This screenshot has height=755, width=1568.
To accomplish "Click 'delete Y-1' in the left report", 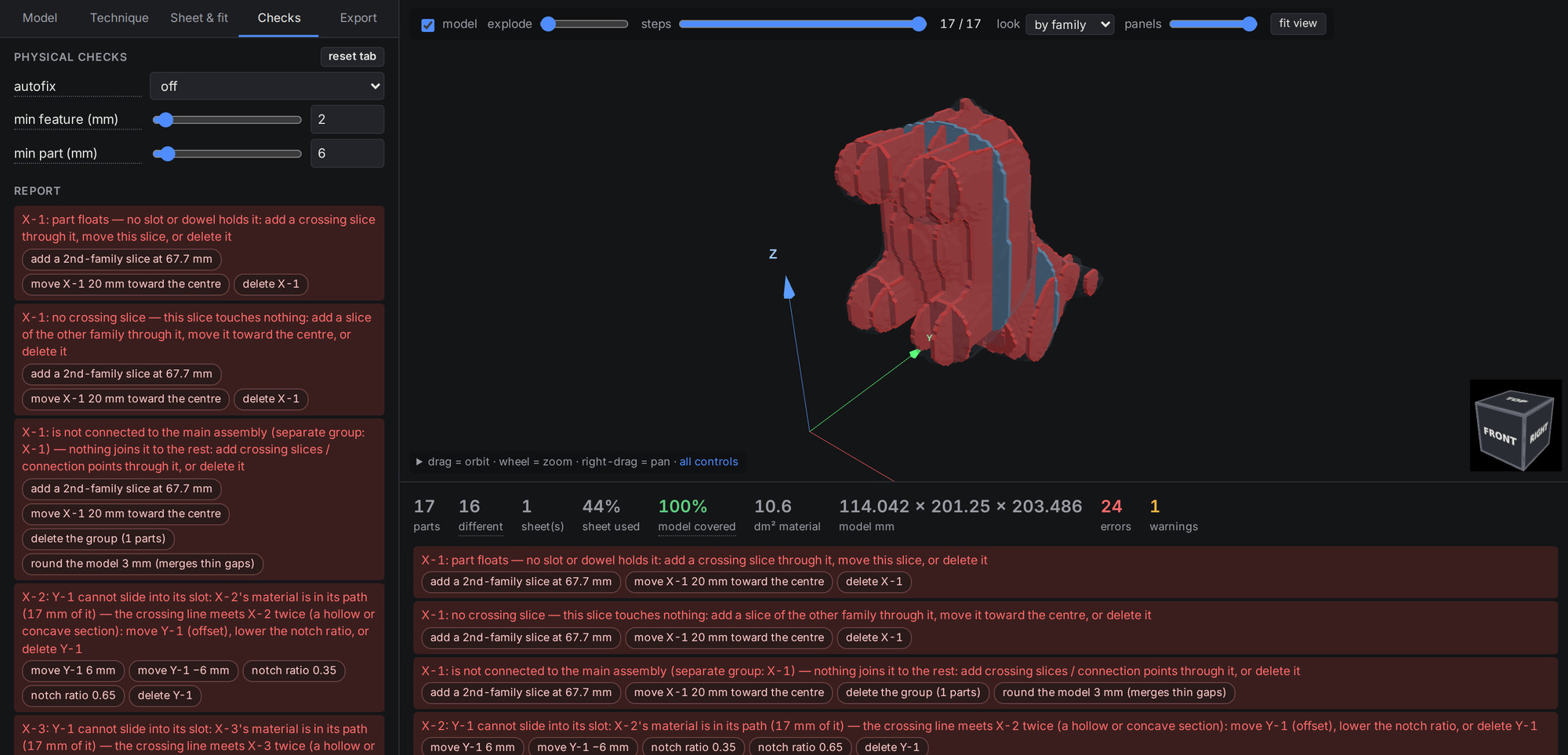I will pos(165,695).
